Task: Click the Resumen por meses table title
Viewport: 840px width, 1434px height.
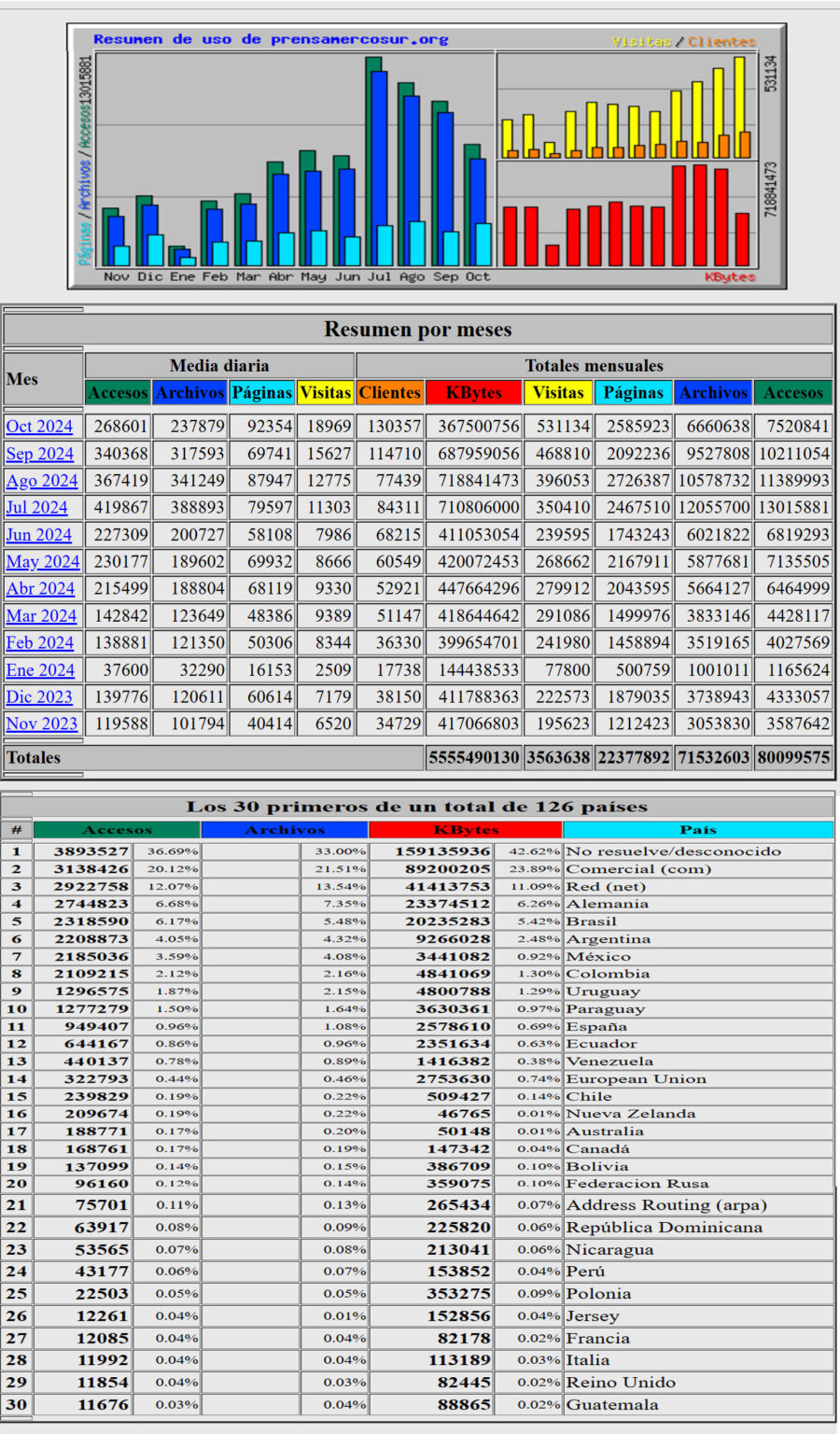Action: 417,330
